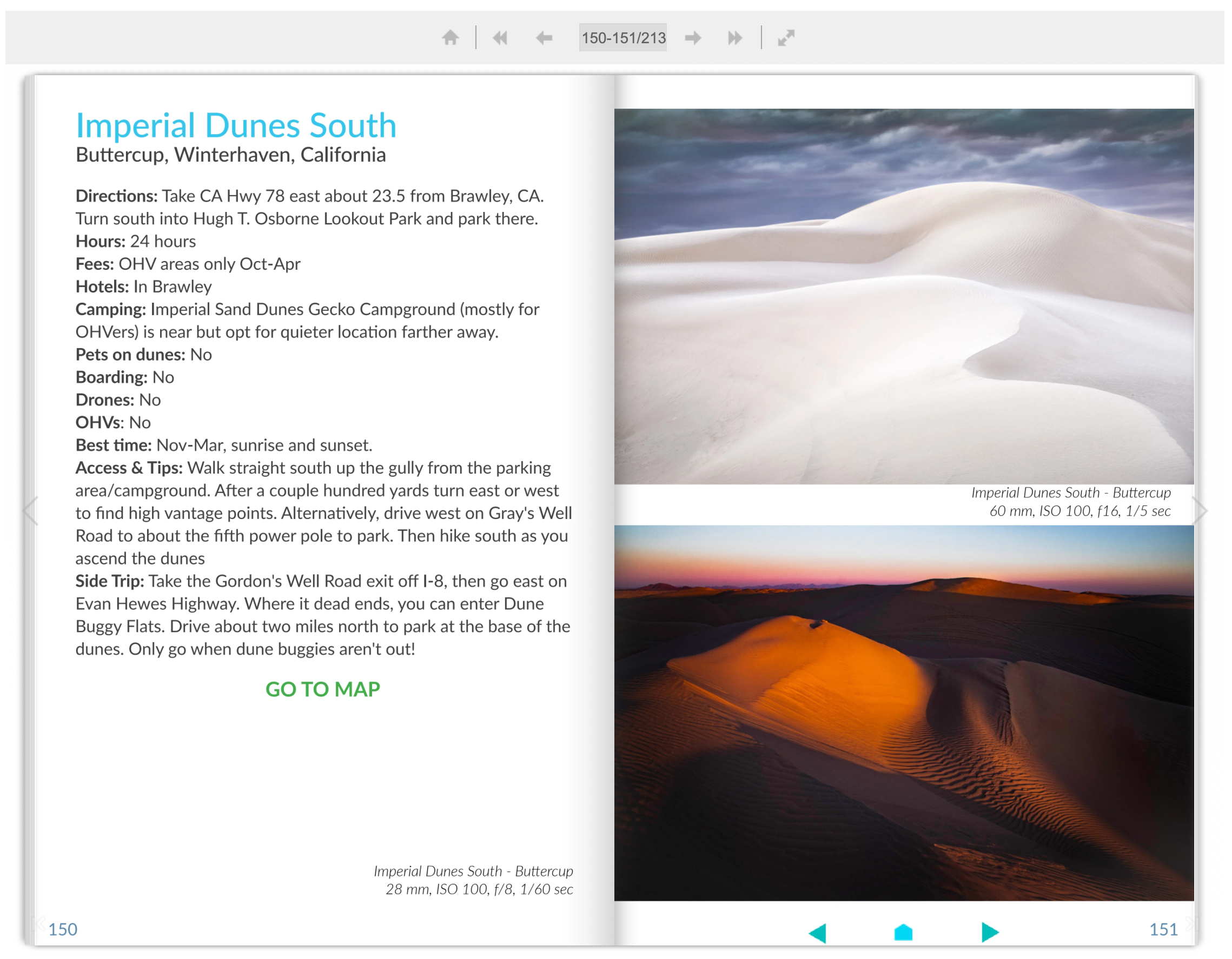The height and width of the screenshot is (959, 1232).
Task: Select the page number field showing 150-151/213
Action: (623, 37)
